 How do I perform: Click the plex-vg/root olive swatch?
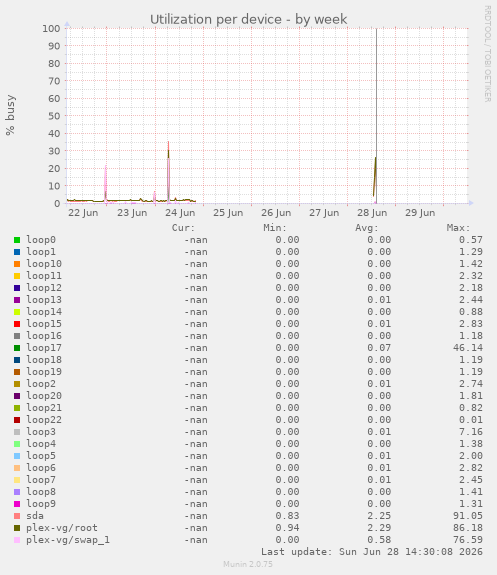click(17, 528)
